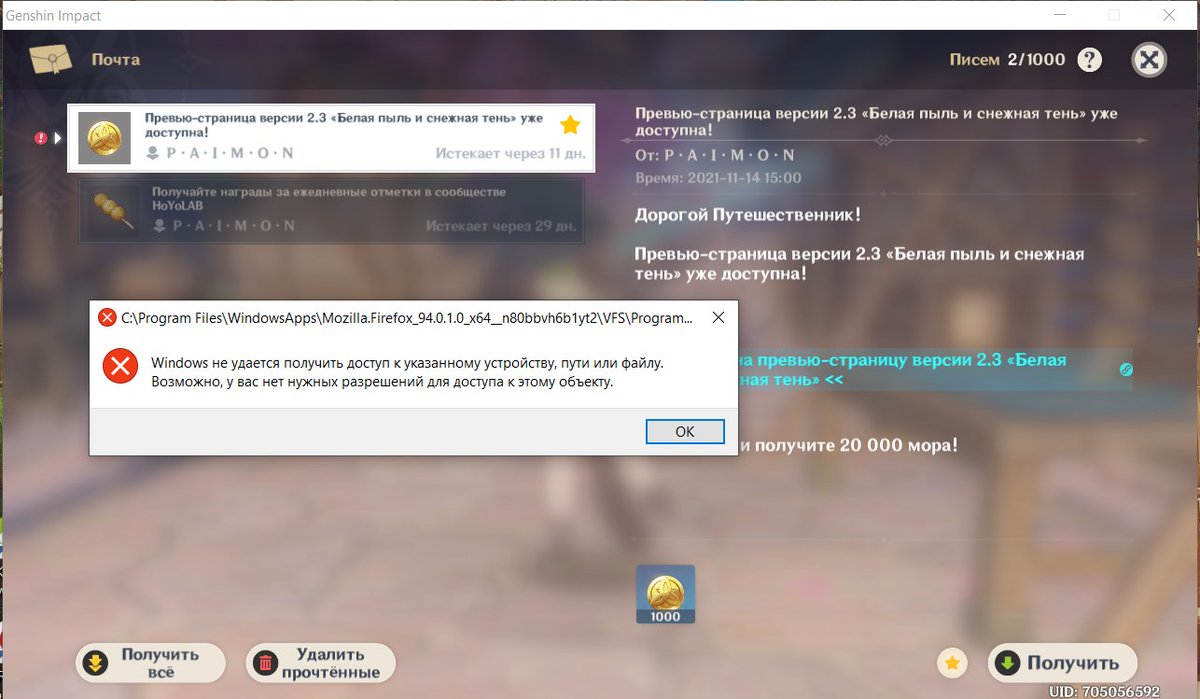Viewport: 1200px width, 699px height.
Task: Select the HoYoLAB daily check-in rewards mail
Action: (x=331, y=210)
